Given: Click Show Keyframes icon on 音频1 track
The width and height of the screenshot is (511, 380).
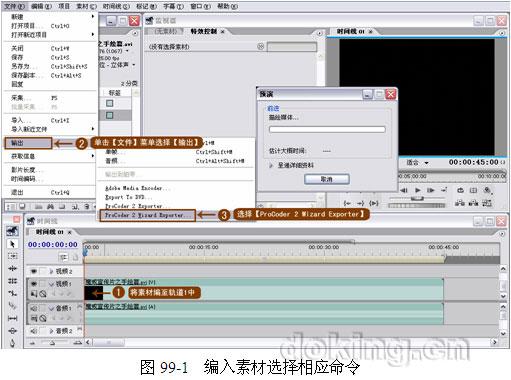Looking at the screenshot, I should coord(43,318).
